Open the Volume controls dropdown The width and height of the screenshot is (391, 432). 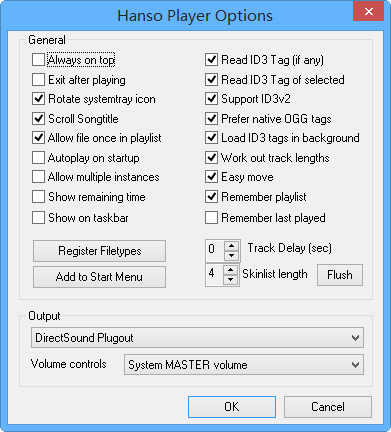pyautogui.click(x=244, y=365)
